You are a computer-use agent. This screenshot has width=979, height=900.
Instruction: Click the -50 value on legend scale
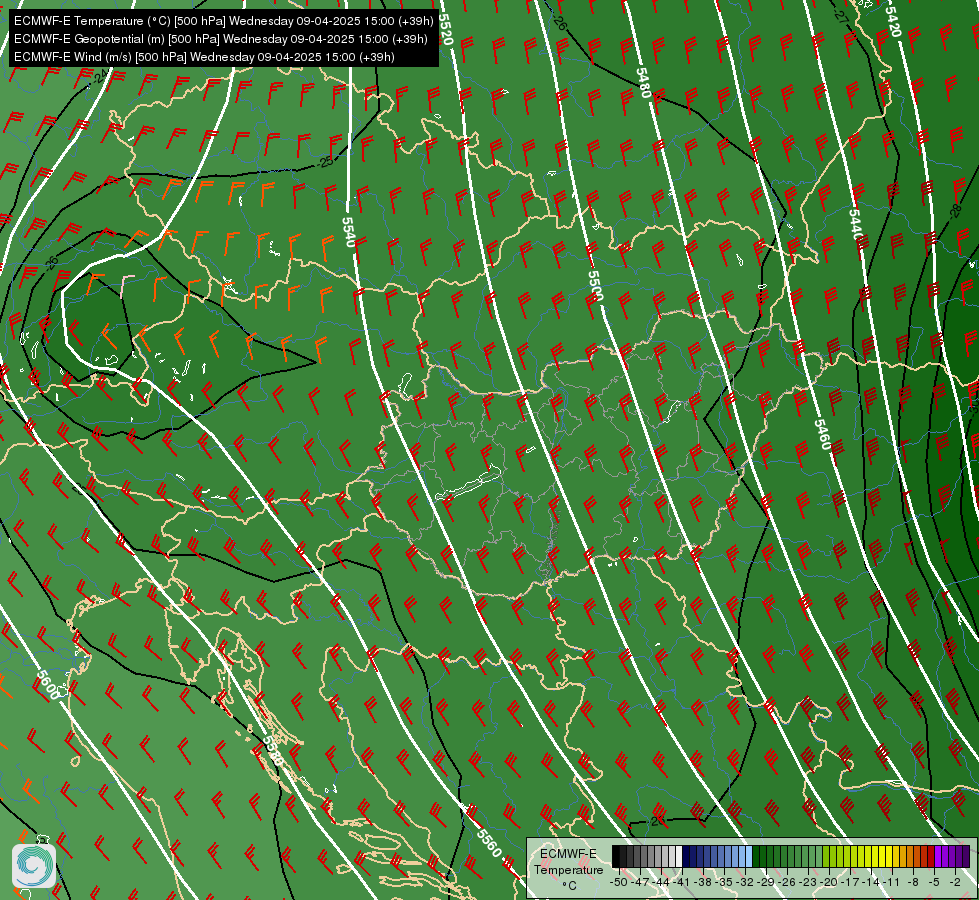click(619, 882)
